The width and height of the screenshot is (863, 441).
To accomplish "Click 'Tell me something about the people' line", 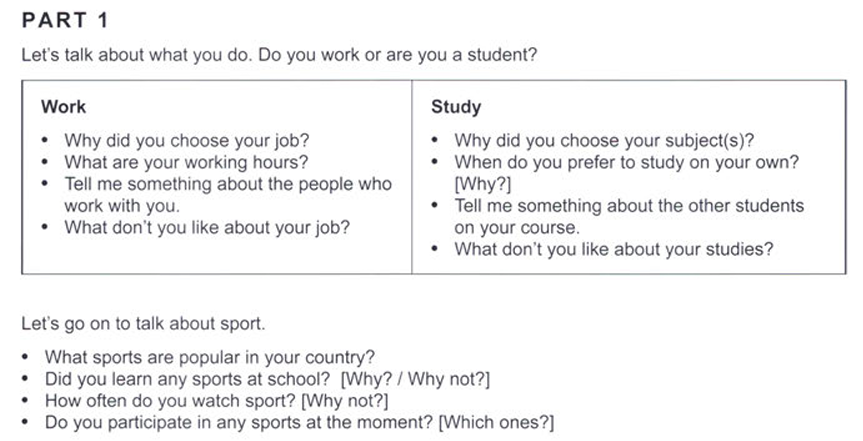I will [228, 184].
